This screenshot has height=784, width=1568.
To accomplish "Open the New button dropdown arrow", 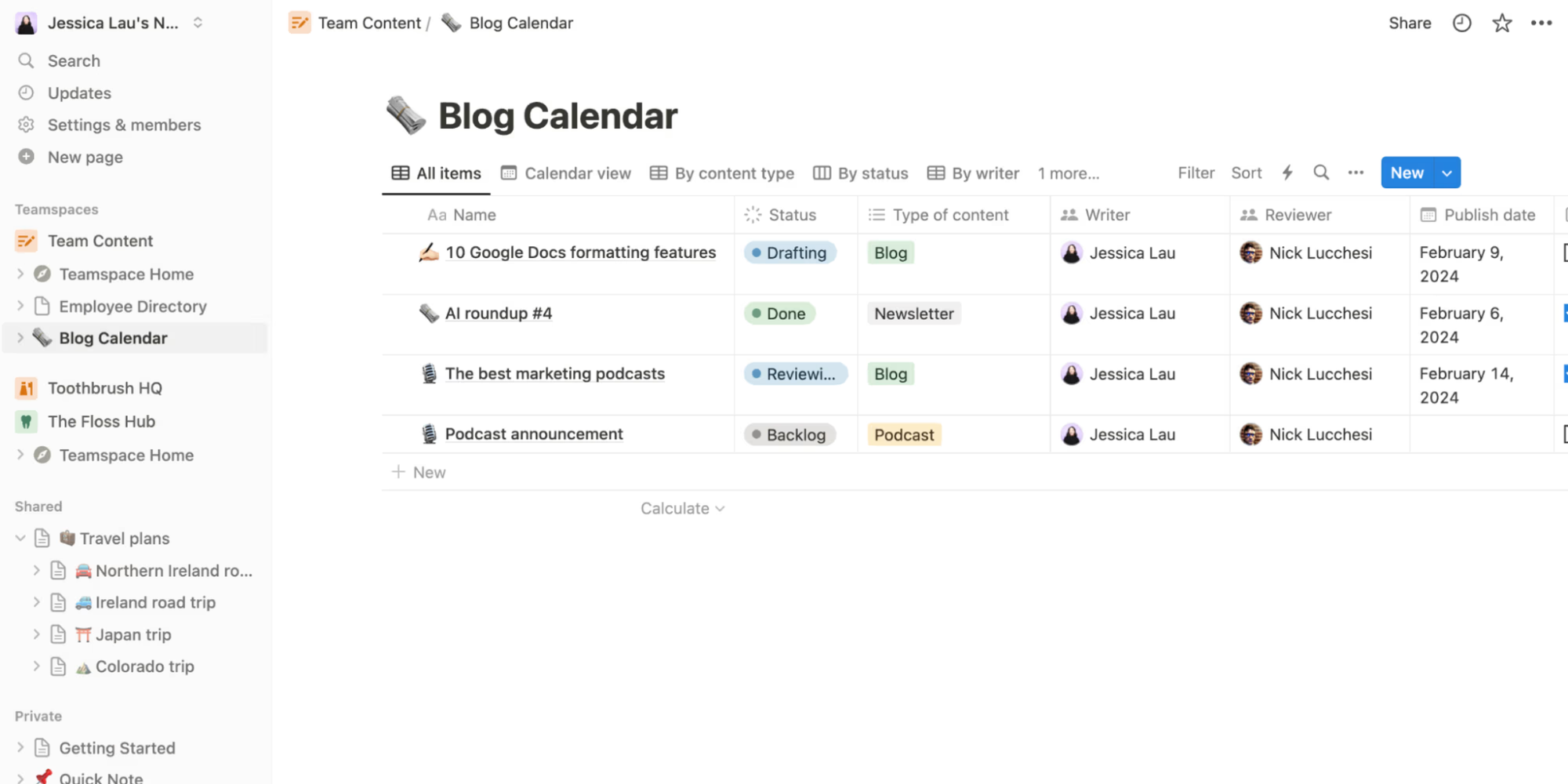I will tap(1445, 172).
